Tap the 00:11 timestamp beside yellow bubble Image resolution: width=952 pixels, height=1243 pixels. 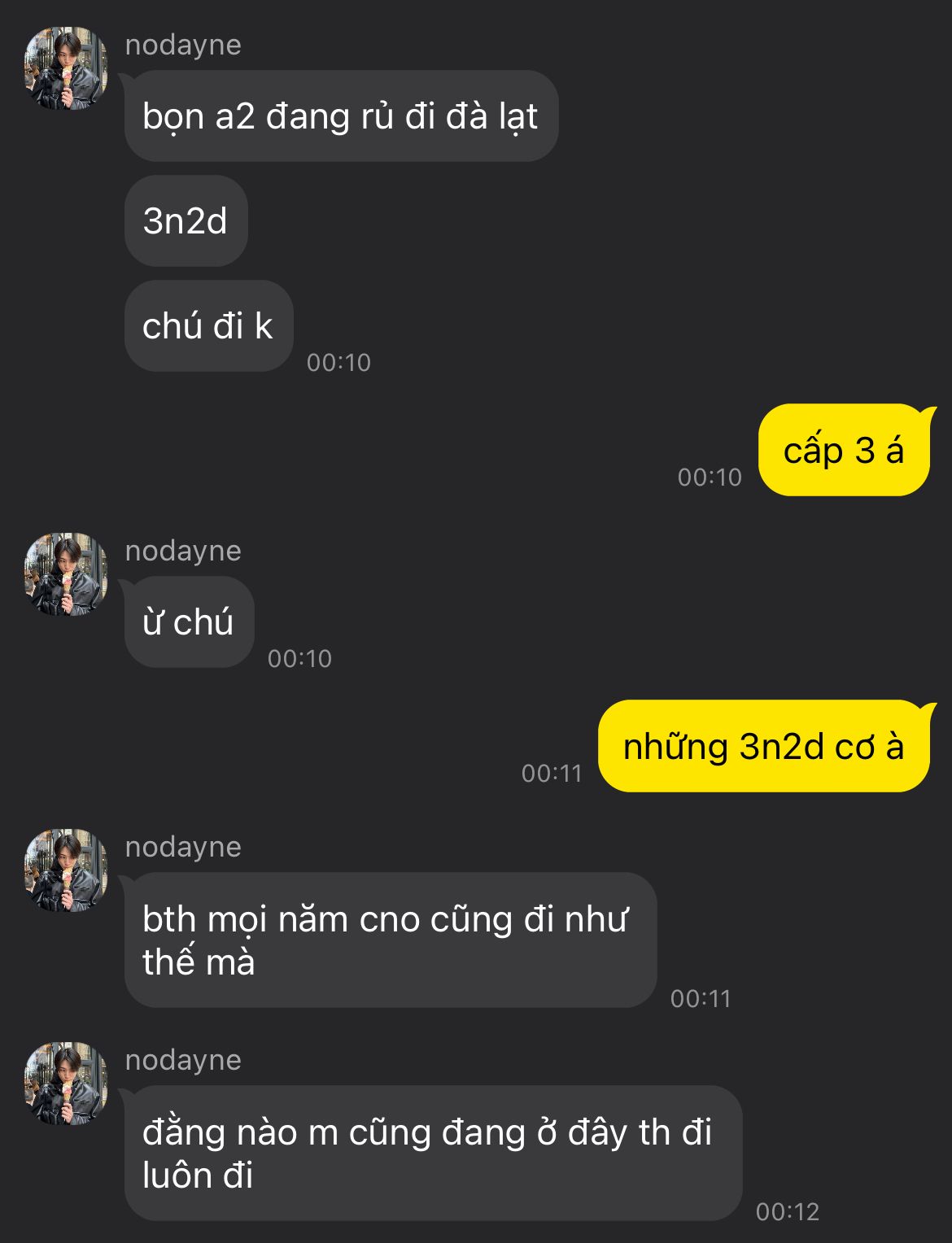click(552, 773)
